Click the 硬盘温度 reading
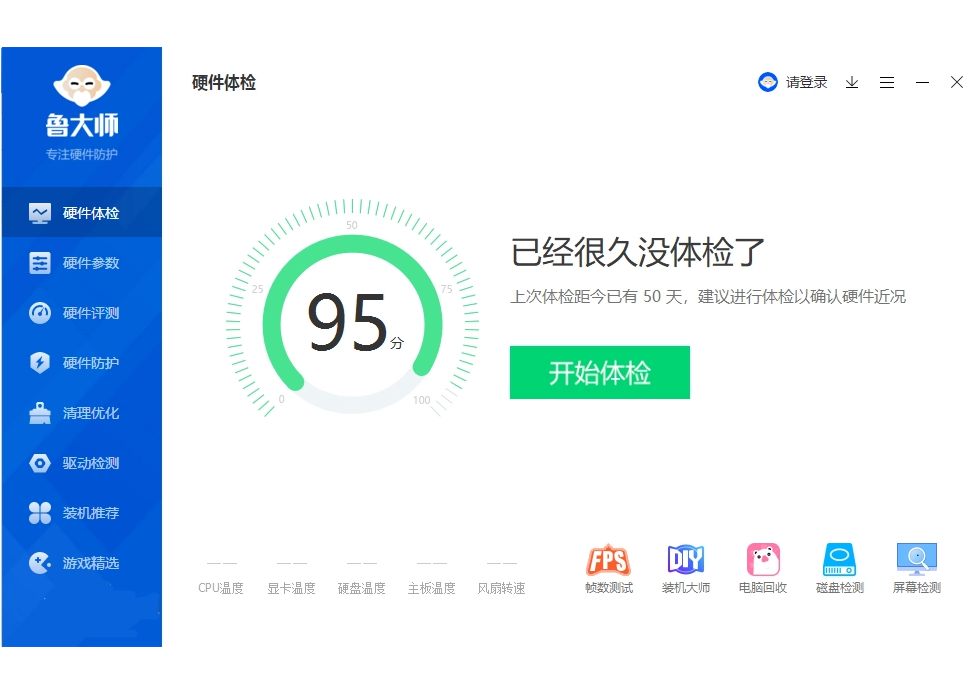The image size is (976, 690). 362,577
